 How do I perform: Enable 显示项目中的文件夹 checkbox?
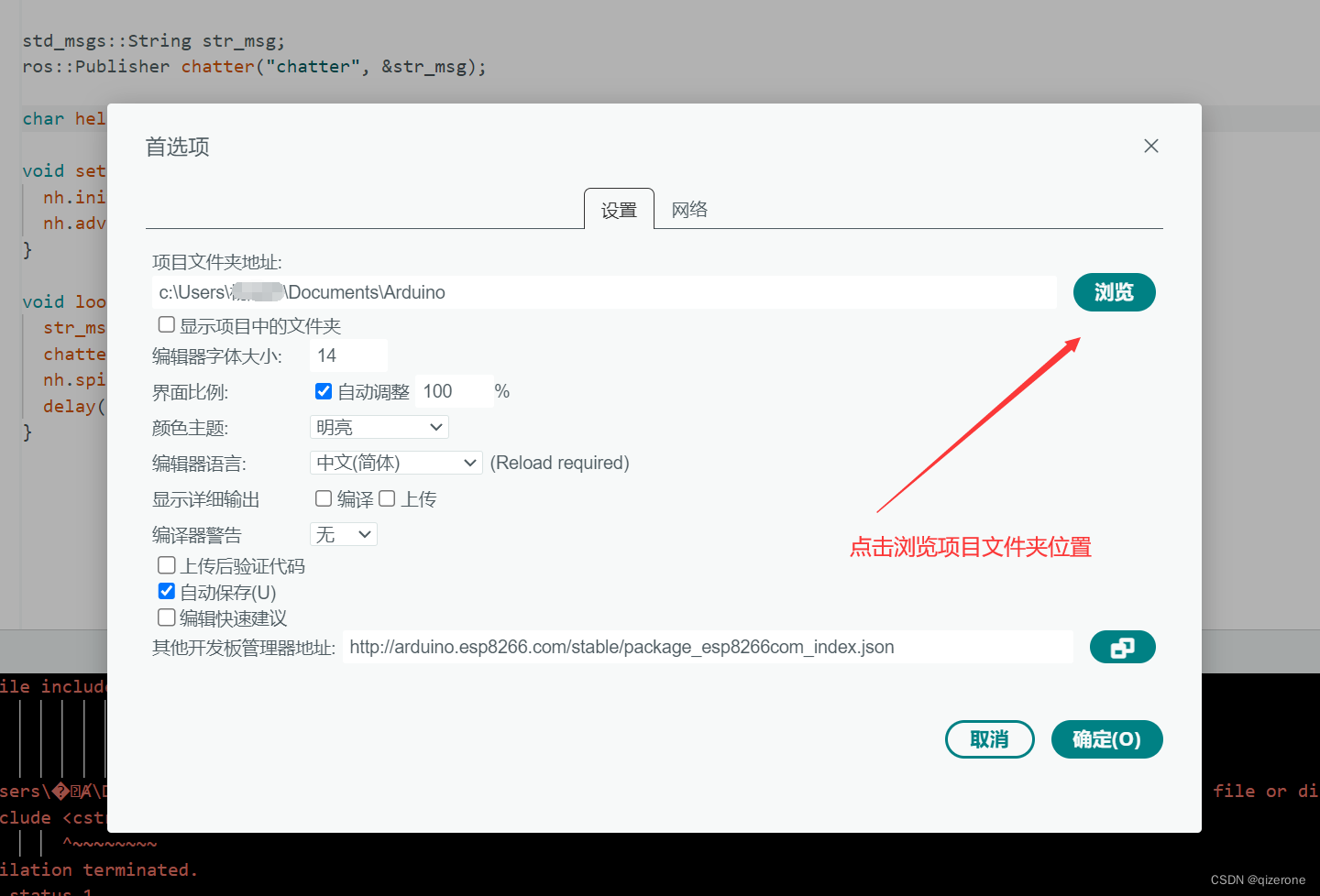pos(166,323)
